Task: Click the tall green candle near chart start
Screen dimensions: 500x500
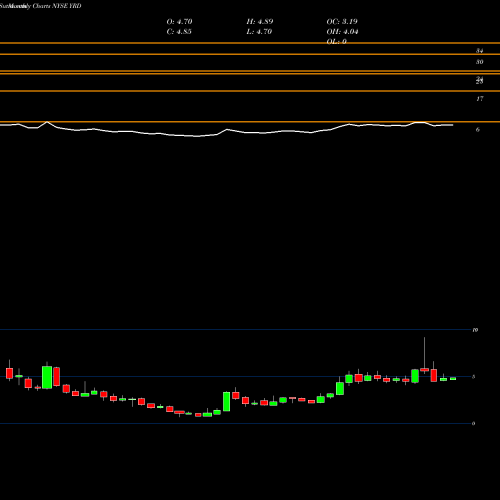Action: [x=47, y=377]
